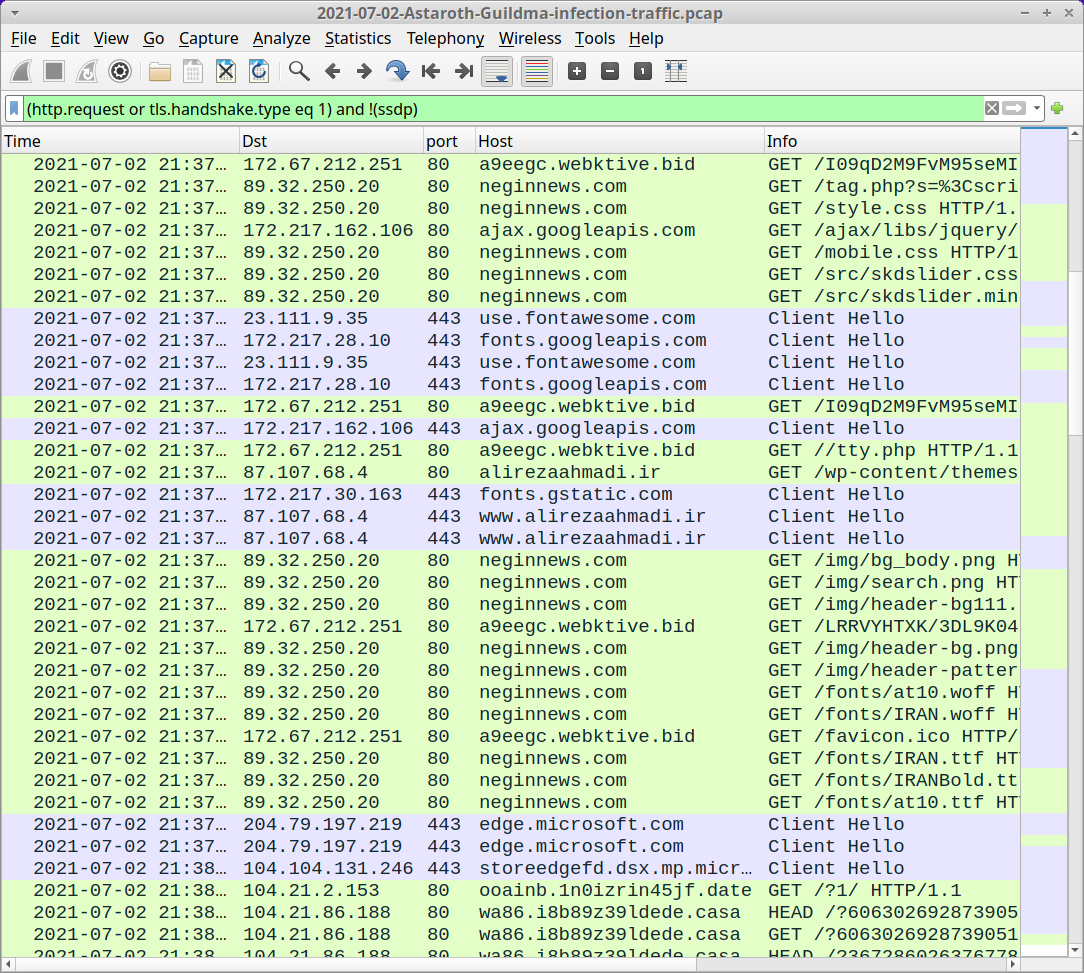Jump to the first packet

point(431,71)
